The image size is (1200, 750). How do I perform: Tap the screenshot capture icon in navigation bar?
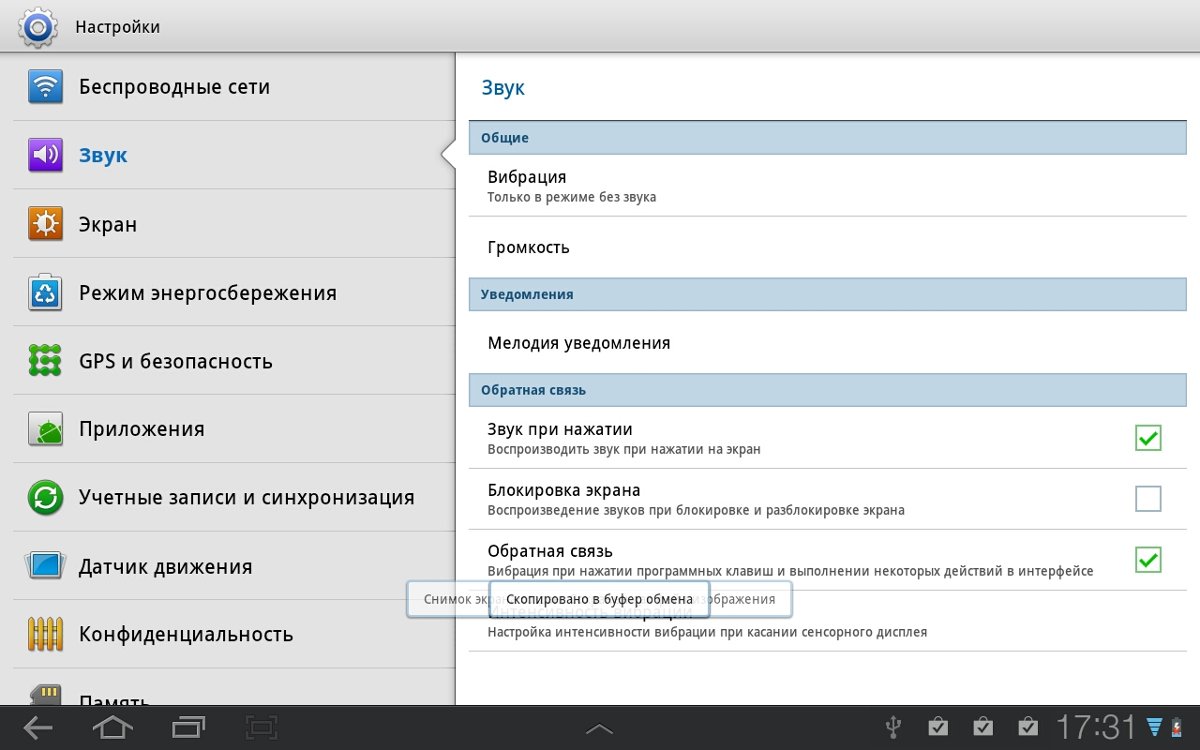point(261,727)
